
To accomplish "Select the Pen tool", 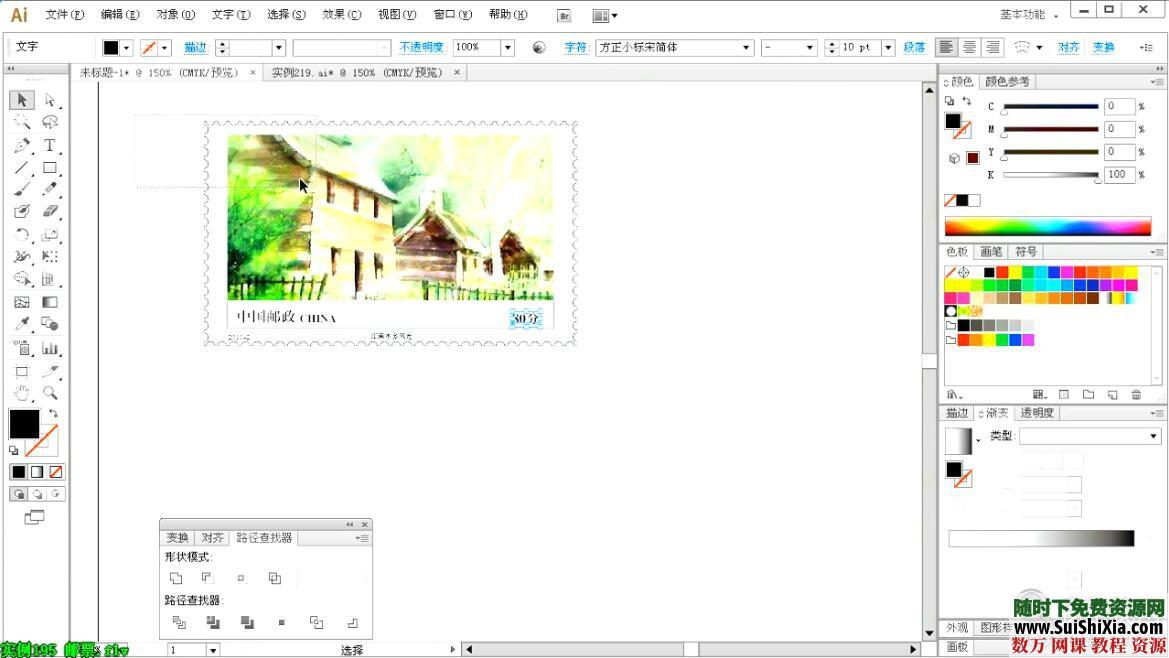I will [21, 145].
